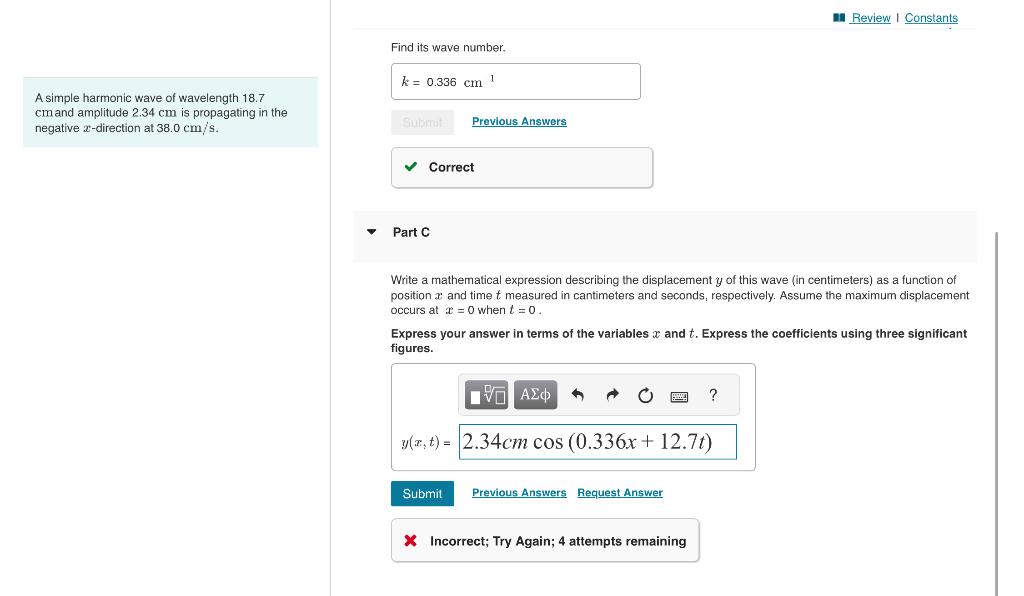Click the red Incorrect X icon
This screenshot has width=1024, height=596.
point(409,540)
